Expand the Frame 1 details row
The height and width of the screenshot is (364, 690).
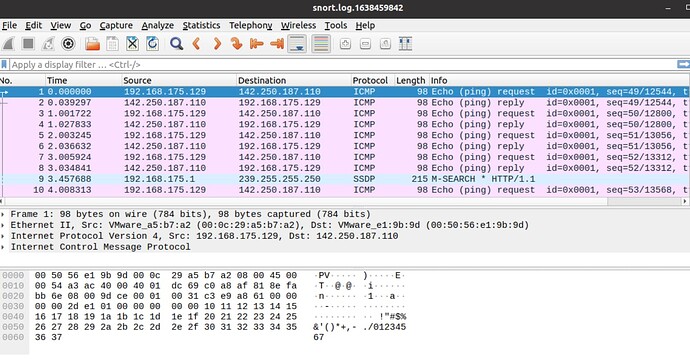[x=4, y=214]
